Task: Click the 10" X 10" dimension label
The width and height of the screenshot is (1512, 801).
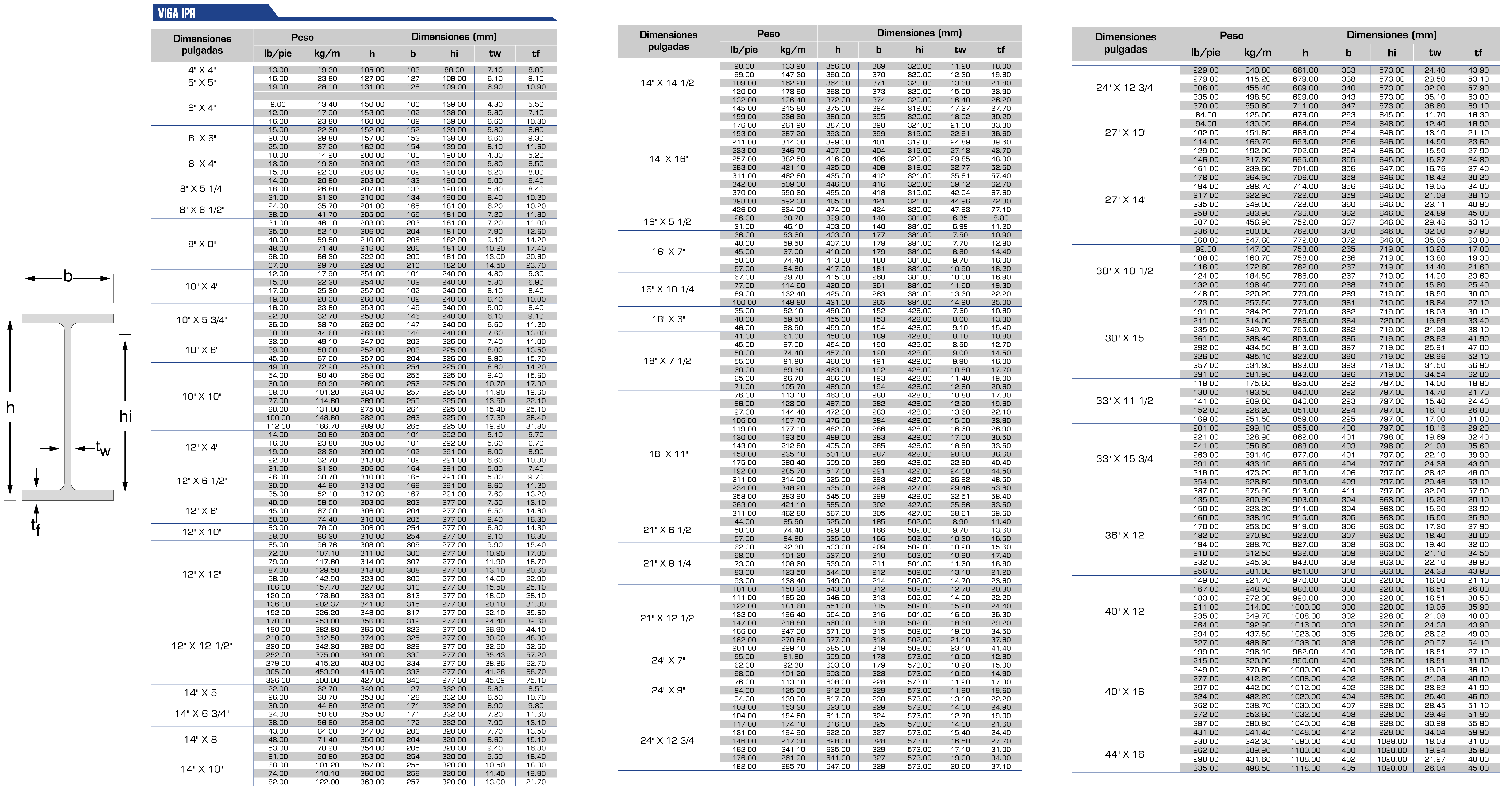Action: (x=202, y=396)
